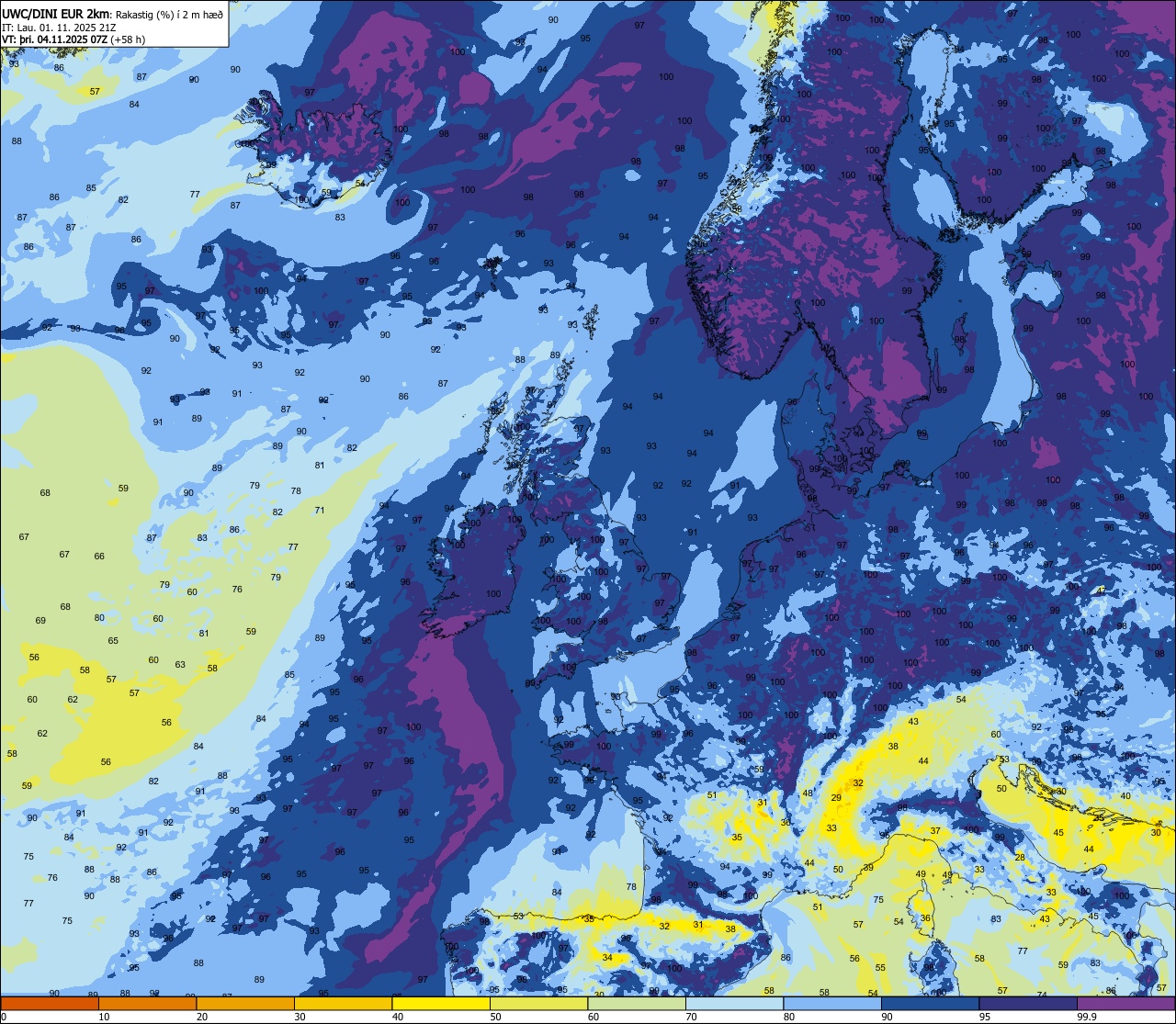Image resolution: width=1176 pixels, height=1024 pixels.
Task: Click the "95" legend scale label
Action: (985, 1017)
